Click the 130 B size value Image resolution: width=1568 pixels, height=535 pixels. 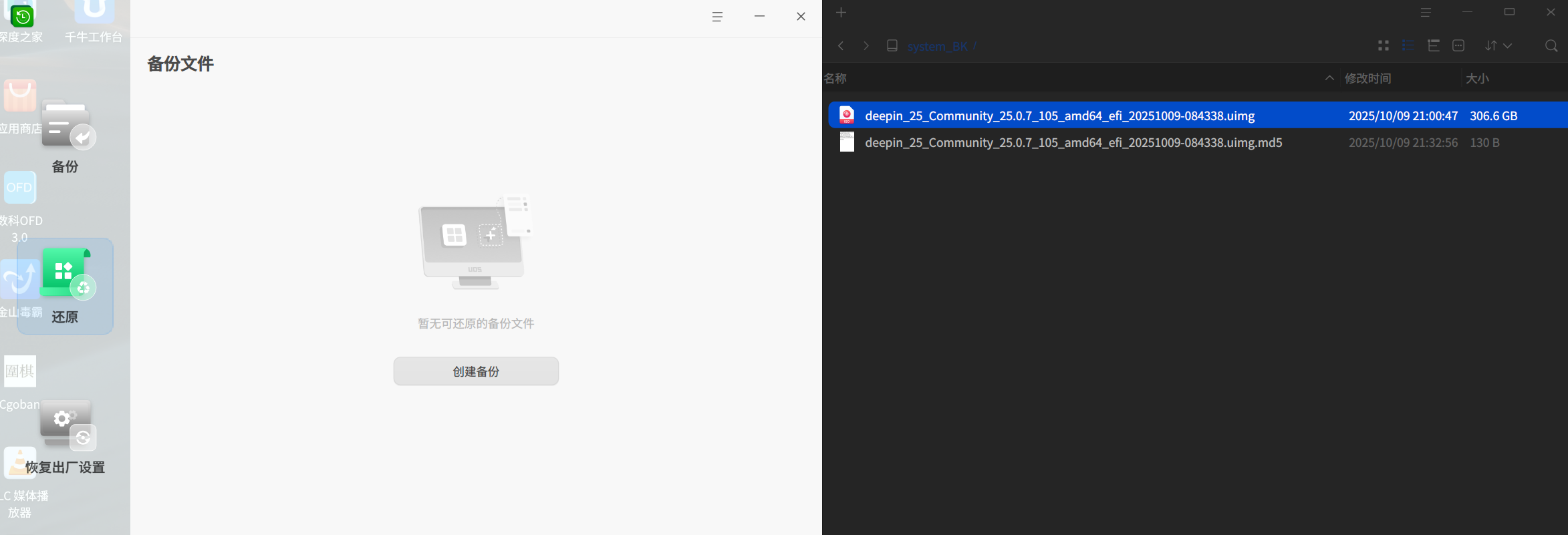point(1484,142)
